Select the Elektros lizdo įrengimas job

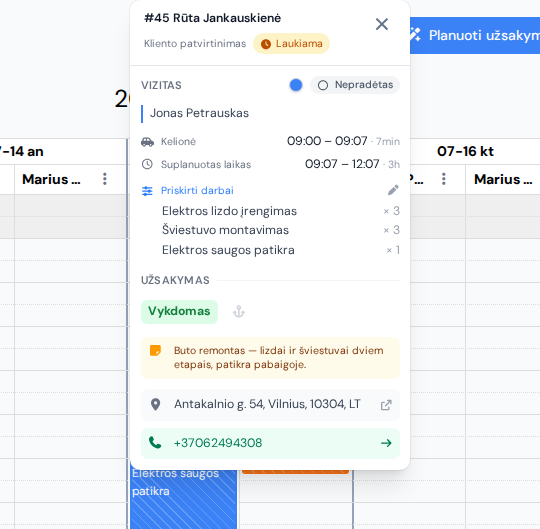coord(229,211)
